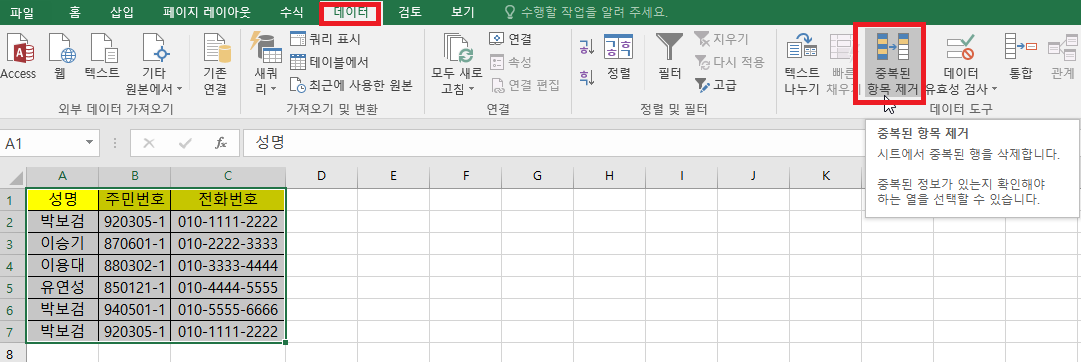Screen dimensions: 1081x362
Task: Sort ascending with the 오름차순 icon
Action: [586, 48]
